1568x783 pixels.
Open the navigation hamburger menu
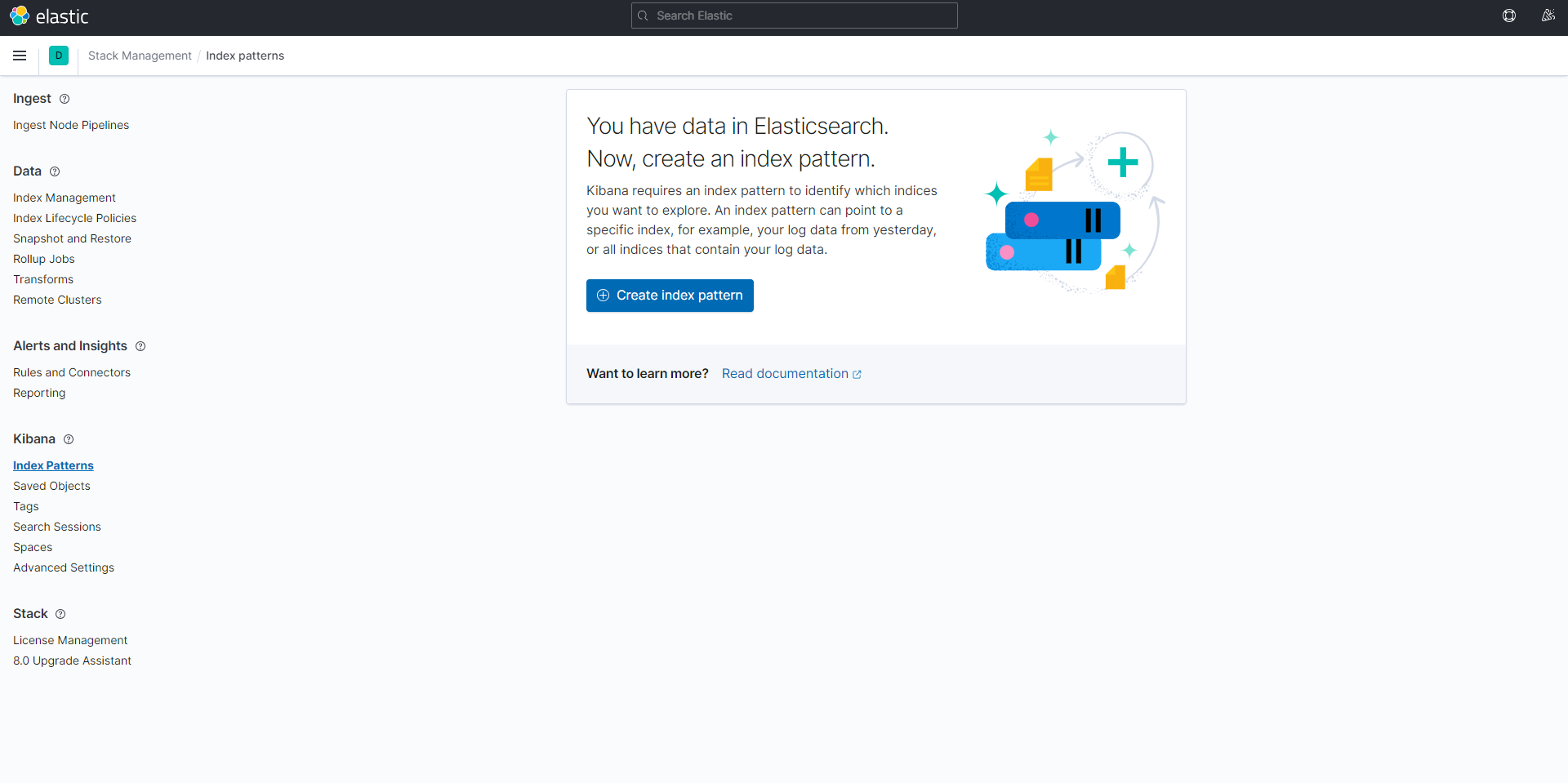click(x=20, y=56)
